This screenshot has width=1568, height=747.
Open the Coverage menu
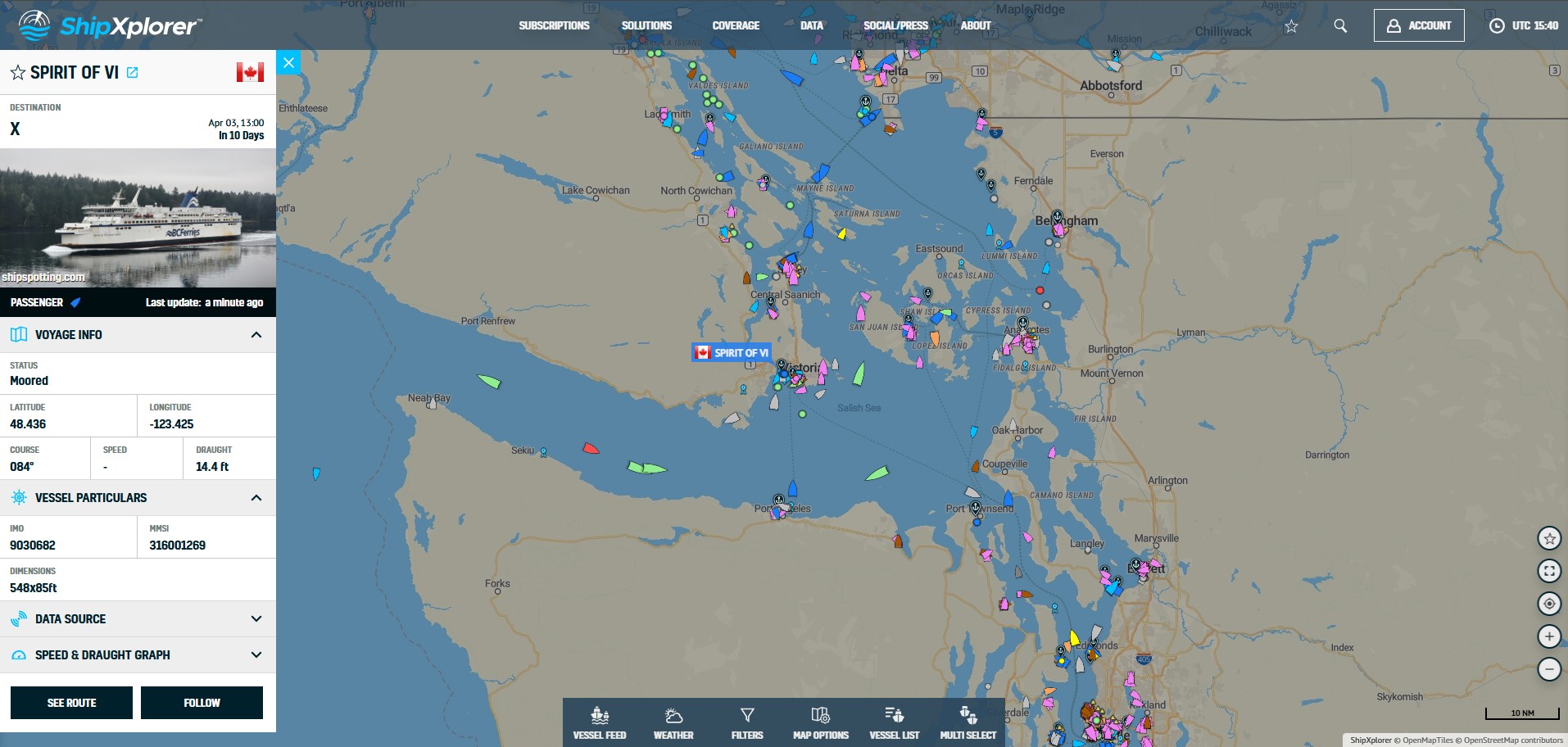click(x=736, y=25)
